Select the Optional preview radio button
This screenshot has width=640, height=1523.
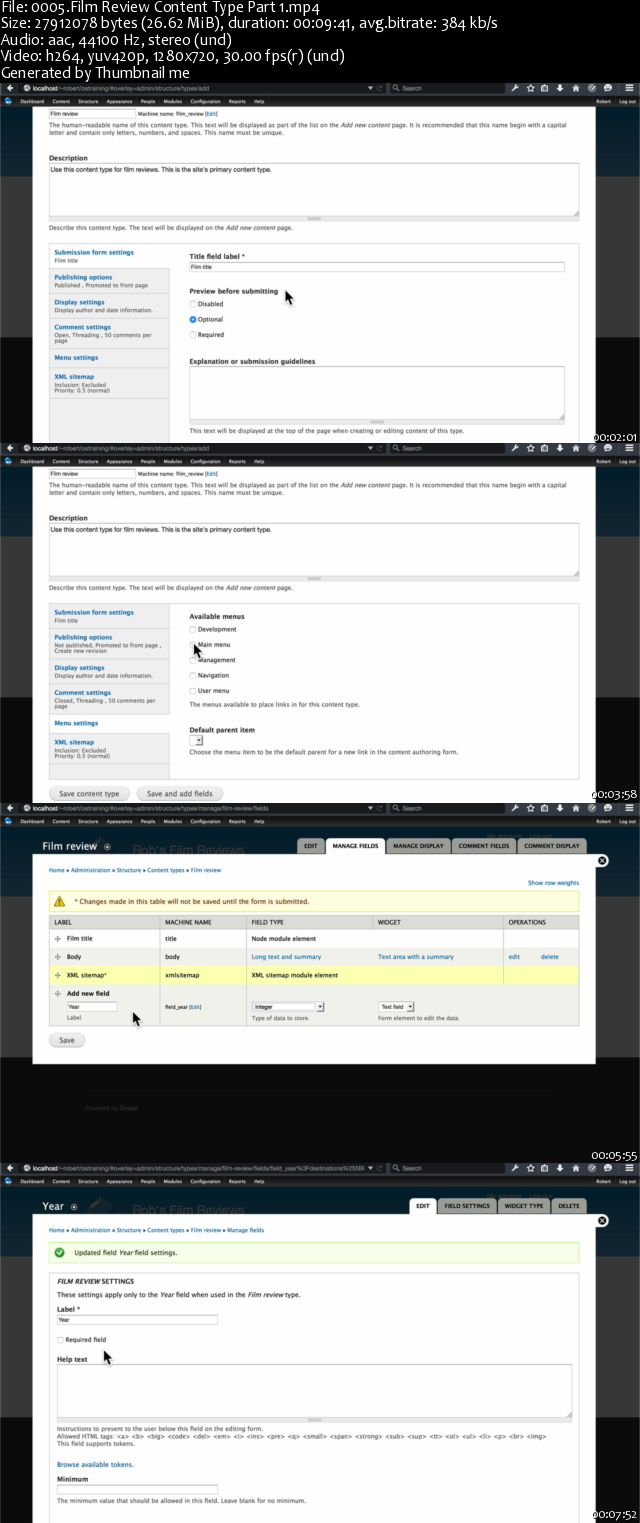click(193, 319)
